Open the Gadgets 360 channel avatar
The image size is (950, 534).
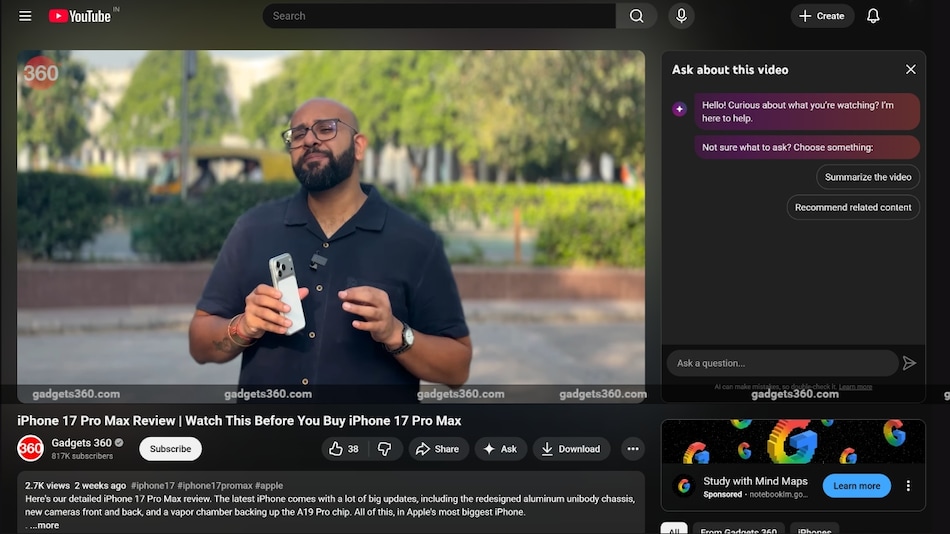[30, 449]
